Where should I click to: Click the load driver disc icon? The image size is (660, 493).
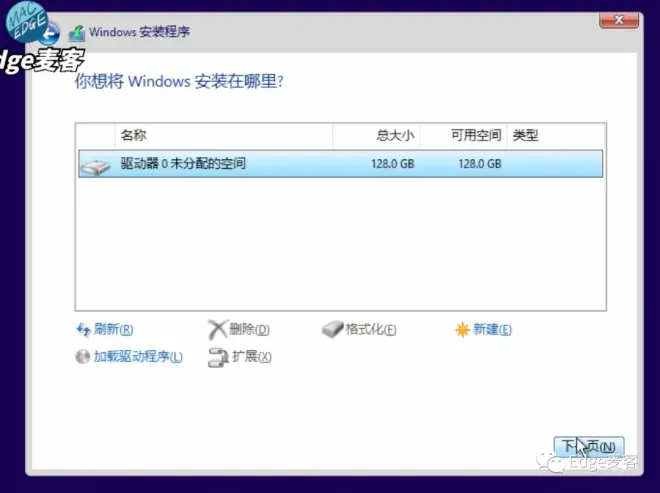(x=82, y=357)
